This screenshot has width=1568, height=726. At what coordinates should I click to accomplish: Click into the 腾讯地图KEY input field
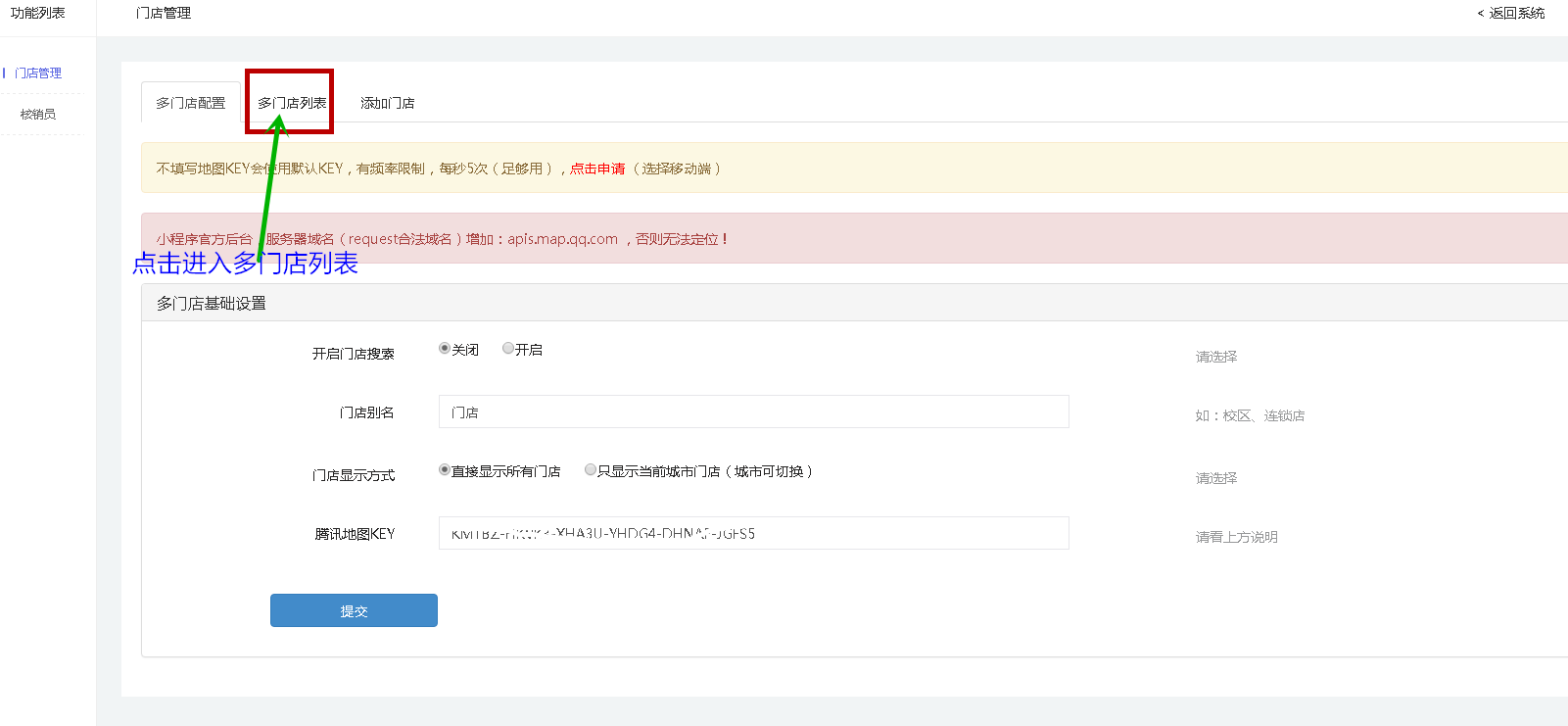pos(753,534)
